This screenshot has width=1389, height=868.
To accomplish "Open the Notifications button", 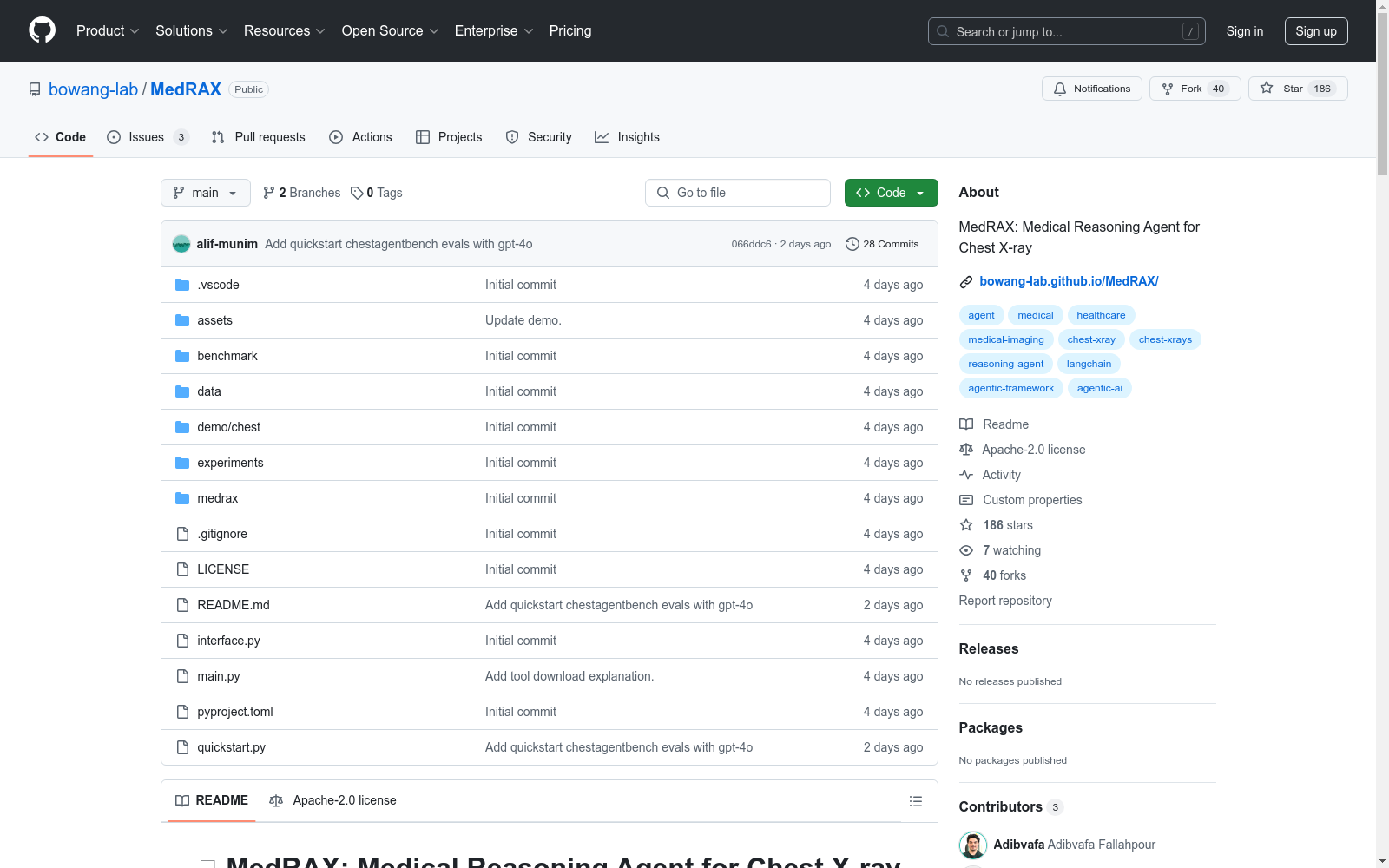I will tap(1092, 89).
